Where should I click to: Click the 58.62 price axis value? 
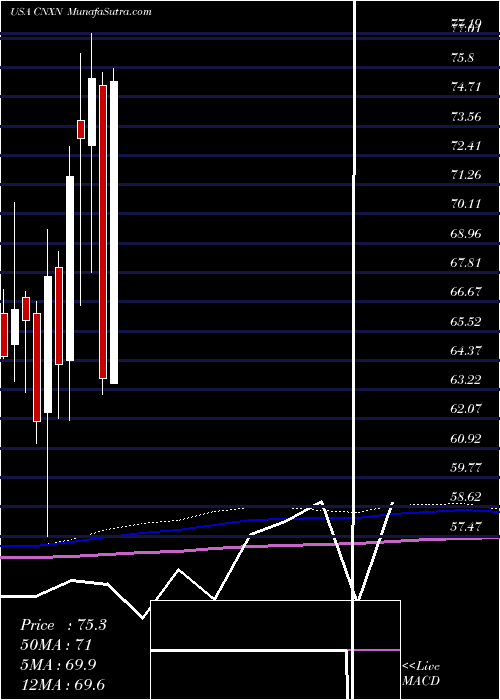tap(466, 497)
